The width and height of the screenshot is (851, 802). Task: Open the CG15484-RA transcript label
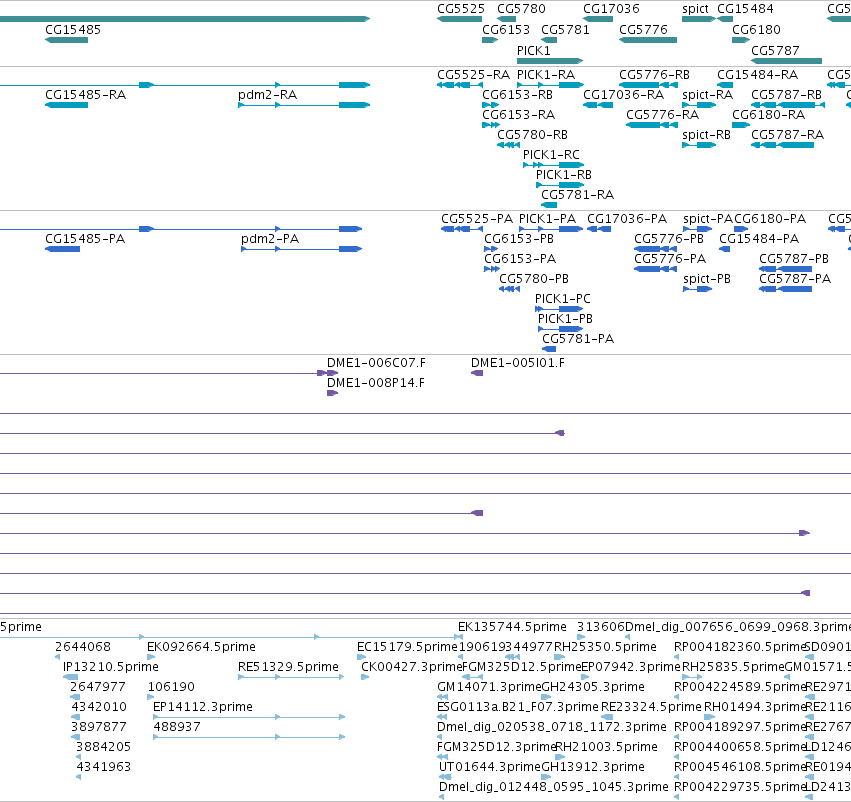click(757, 75)
